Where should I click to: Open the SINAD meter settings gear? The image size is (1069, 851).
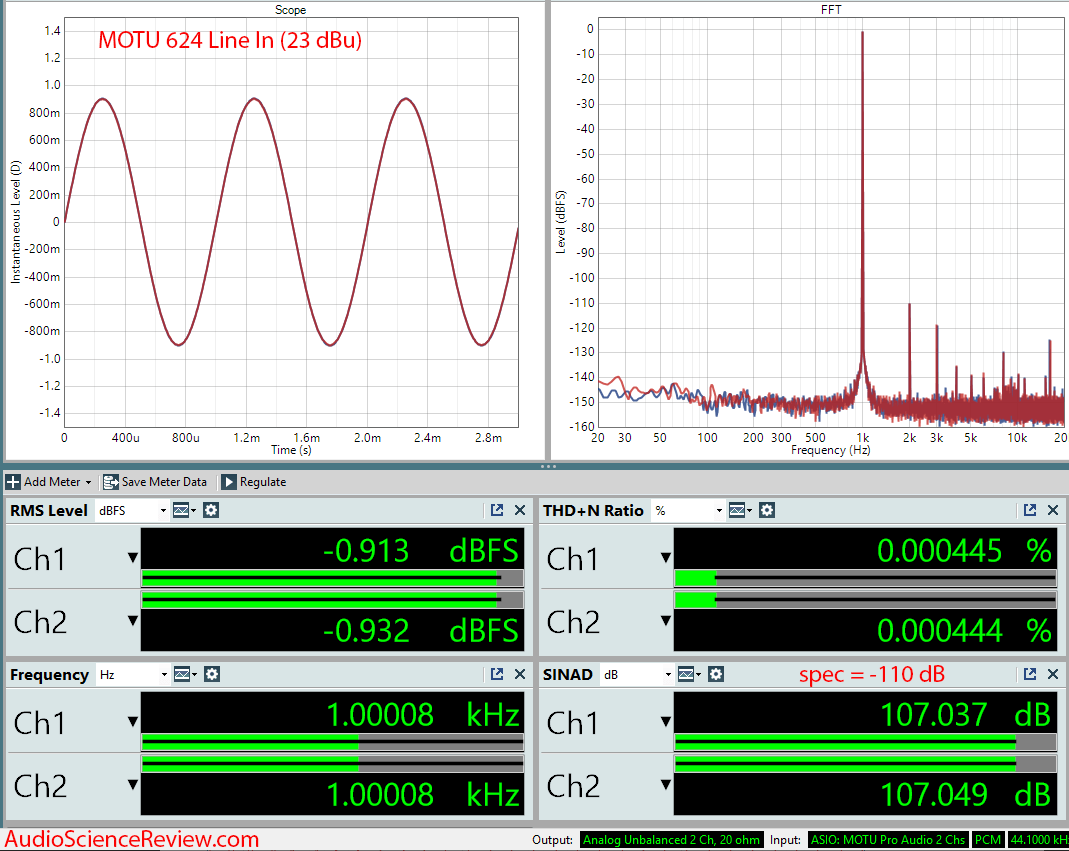point(716,674)
